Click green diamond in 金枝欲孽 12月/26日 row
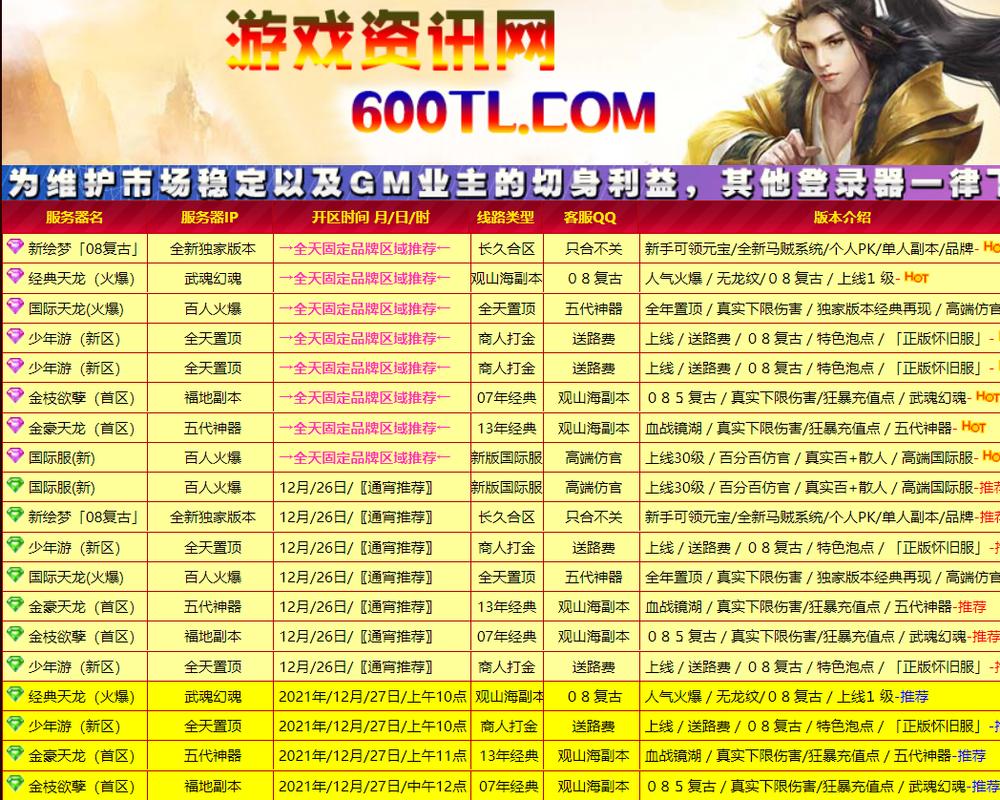The height and width of the screenshot is (800, 1000). pyautogui.click(x=15, y=634)
